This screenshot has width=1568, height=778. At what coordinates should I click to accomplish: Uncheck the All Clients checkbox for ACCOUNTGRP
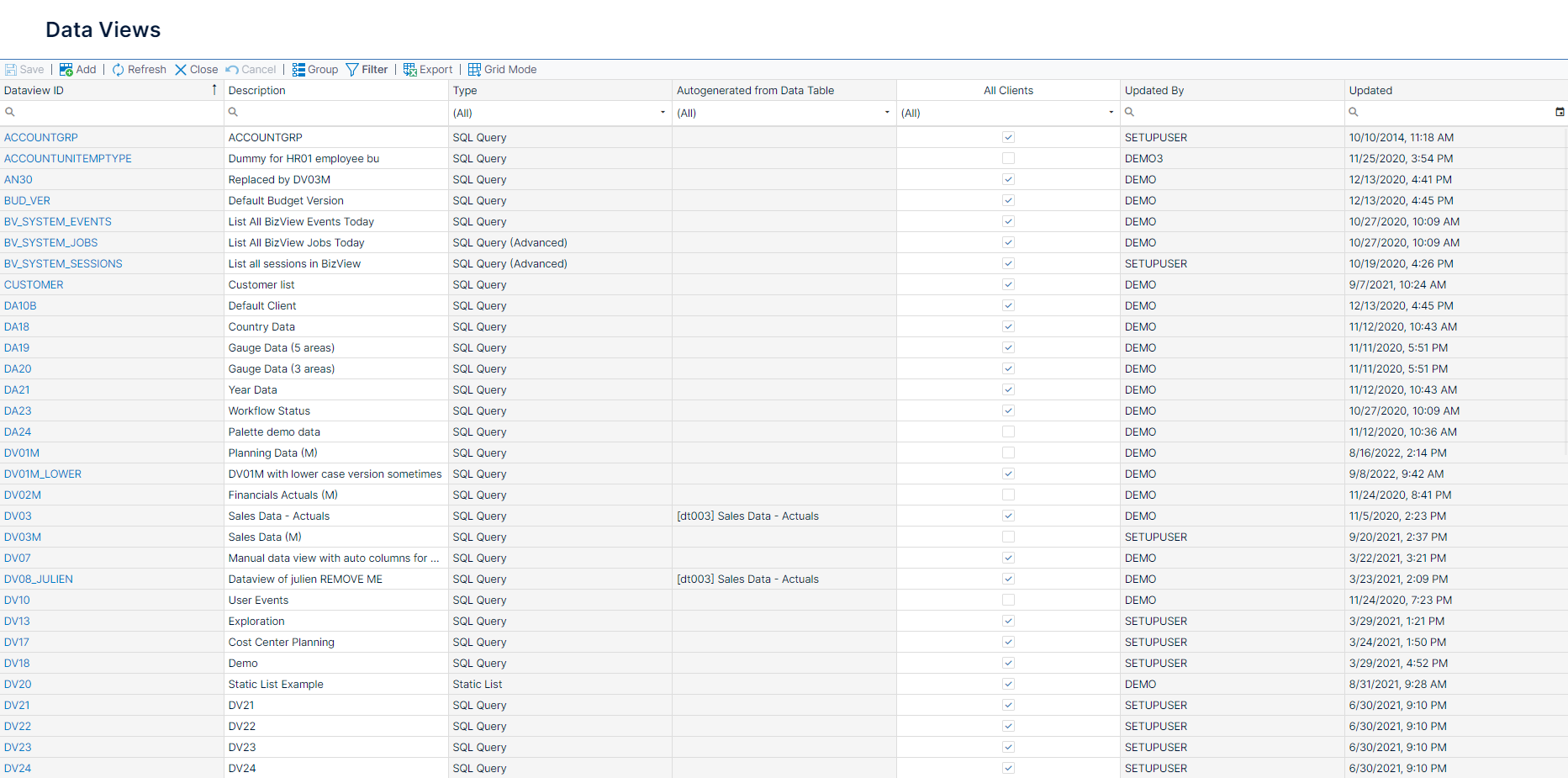[x=1007, y=137]
